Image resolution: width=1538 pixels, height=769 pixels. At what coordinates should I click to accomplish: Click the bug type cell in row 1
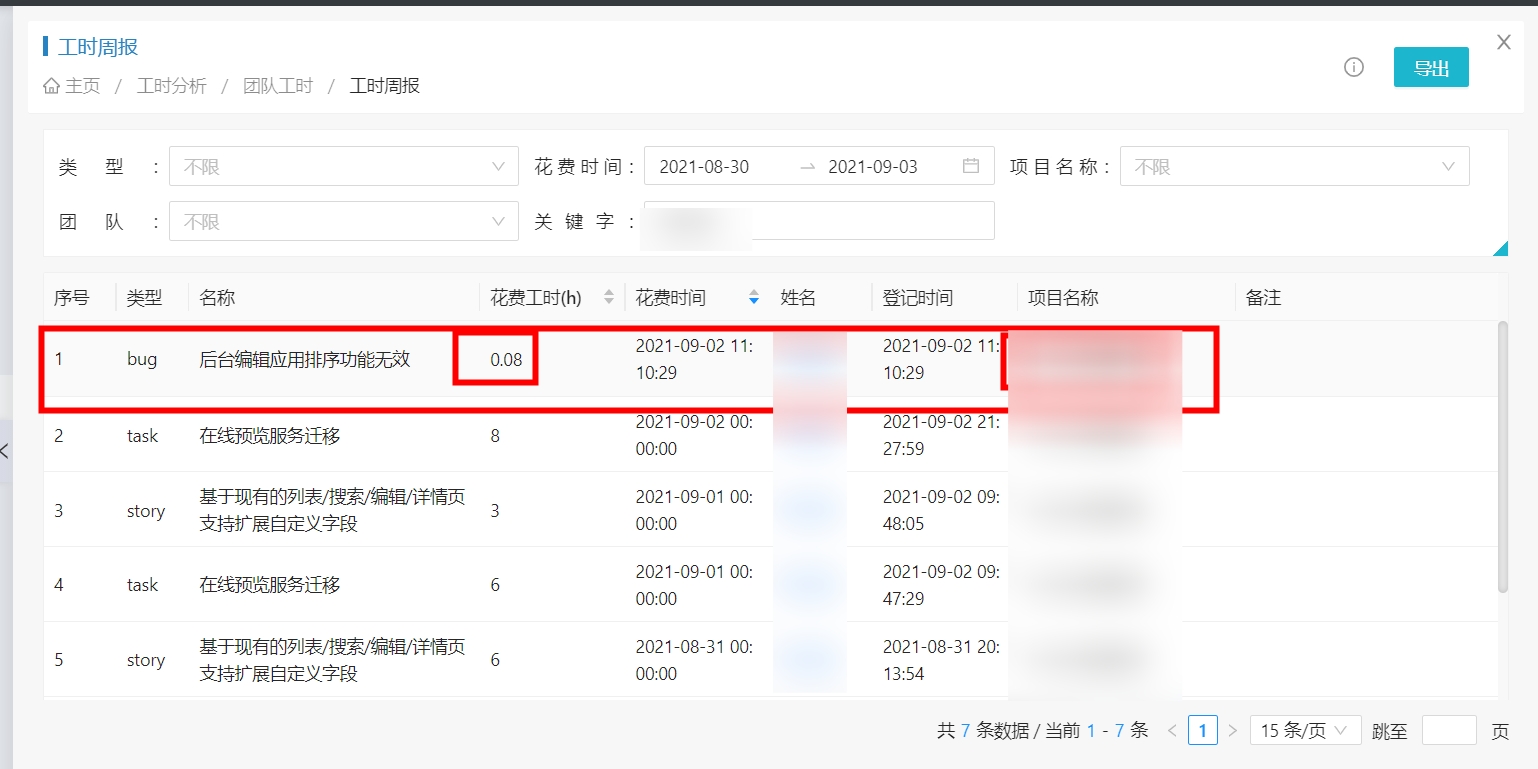tap(142, 359)
